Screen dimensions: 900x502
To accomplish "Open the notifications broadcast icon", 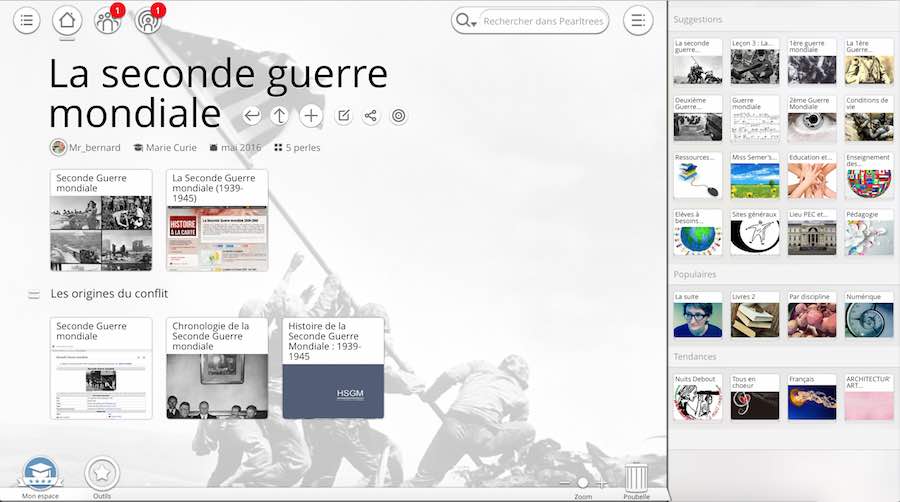I will tap(148, 21).
